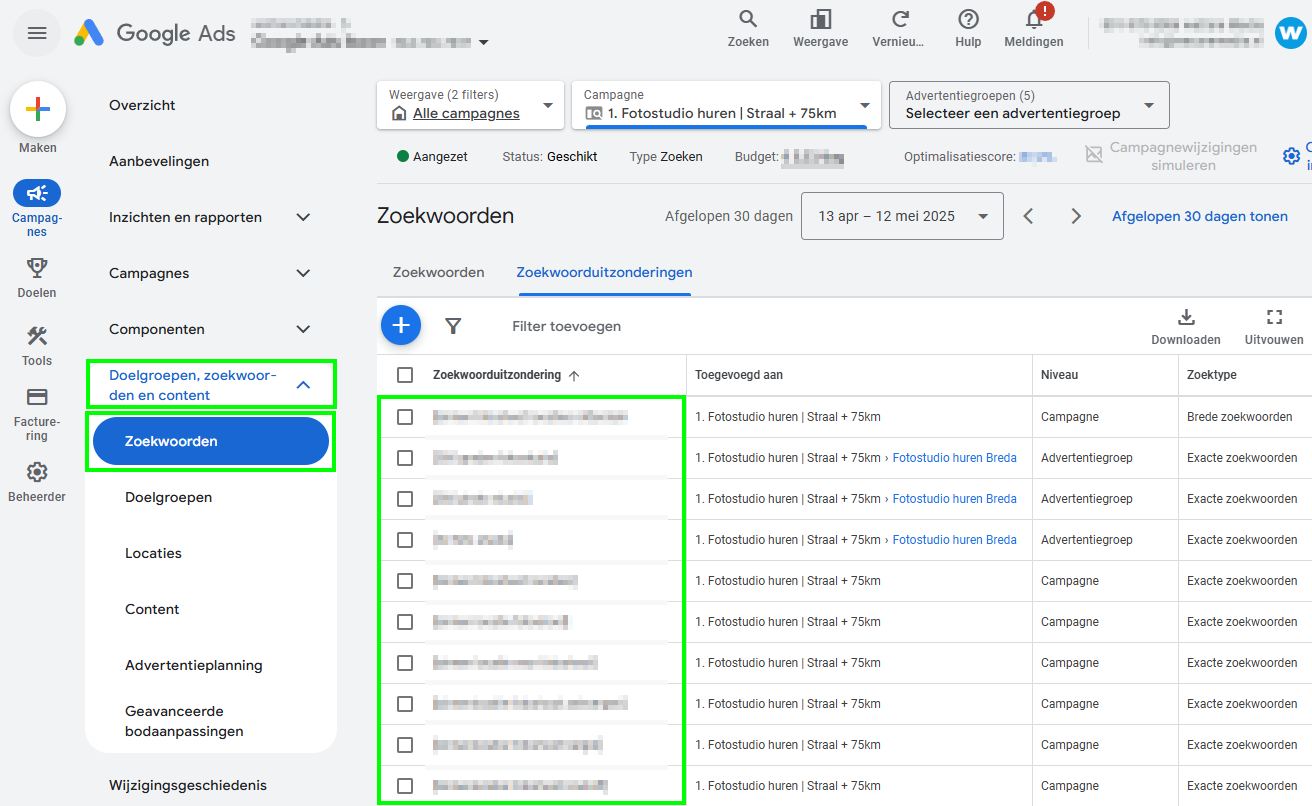The height and width of the screenshot is (806, 1312).
Task: Open first Fotostudio huren Breda ad group link
Action: click(x=954, y=458)
